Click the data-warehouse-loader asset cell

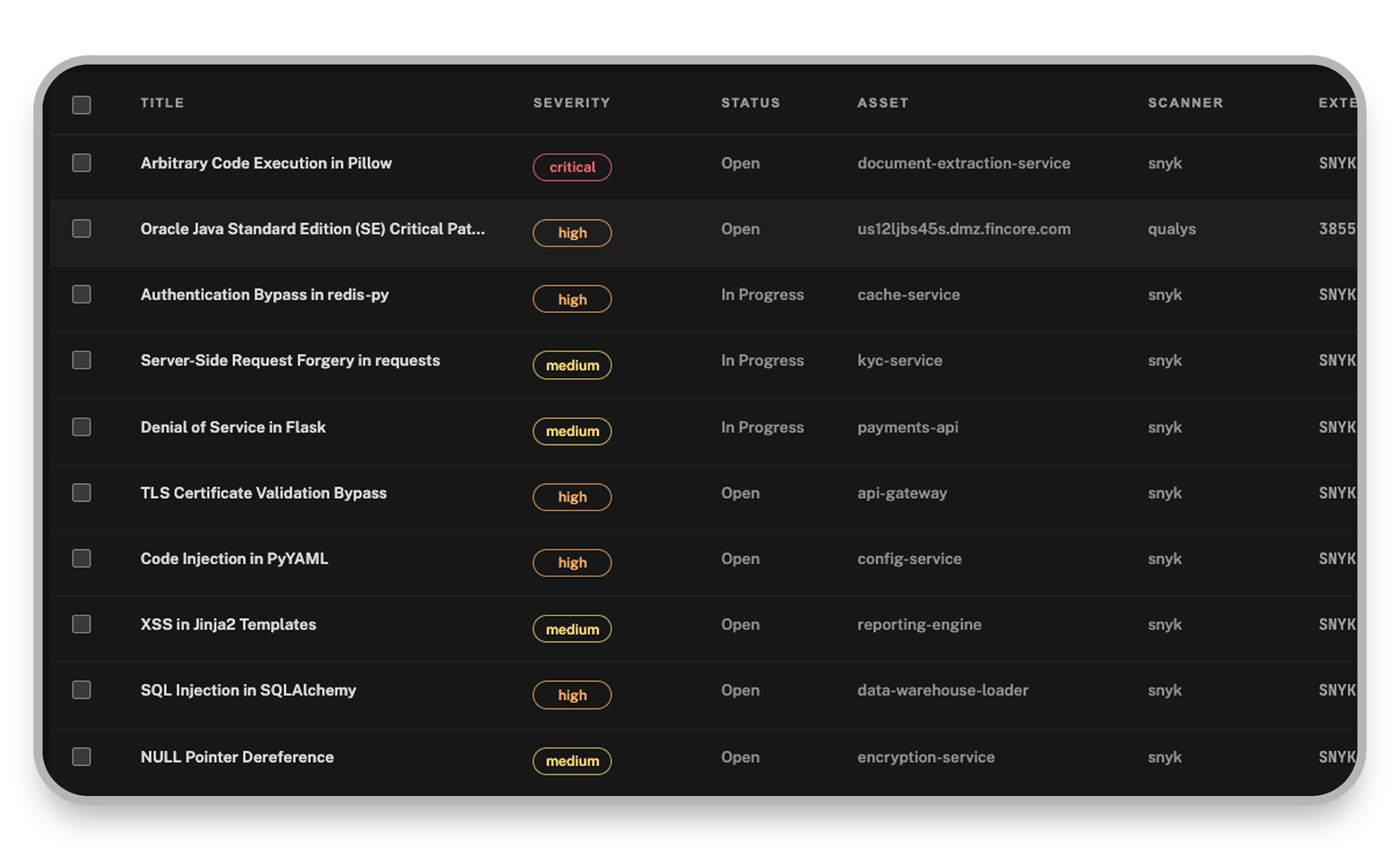(x=942, y=691)
